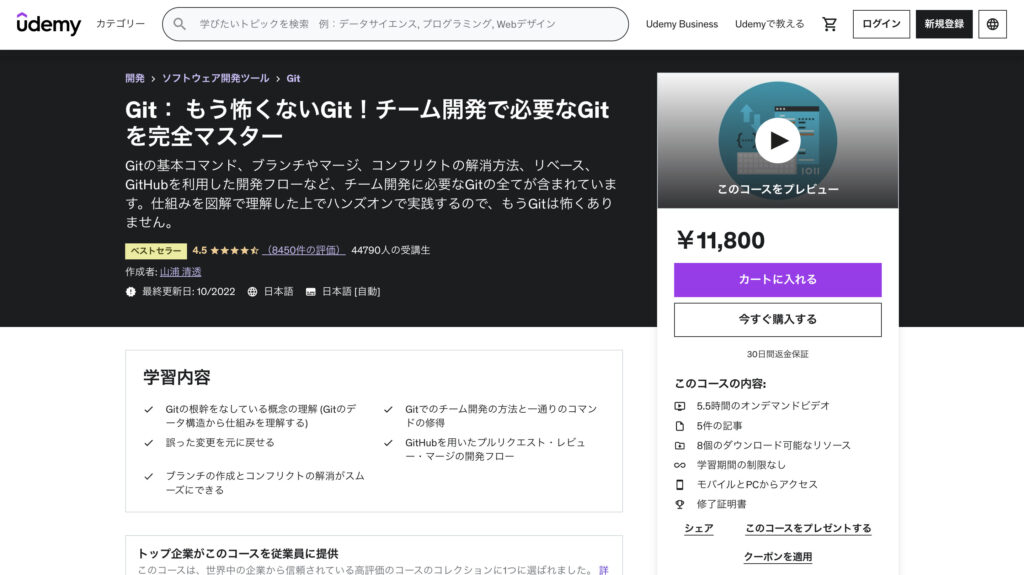Image resolution: width=1024 pixels, height=575 pixels.
Task: Click the course preview thumbnail text このコースをプレビュー
Action: (777, 189)
